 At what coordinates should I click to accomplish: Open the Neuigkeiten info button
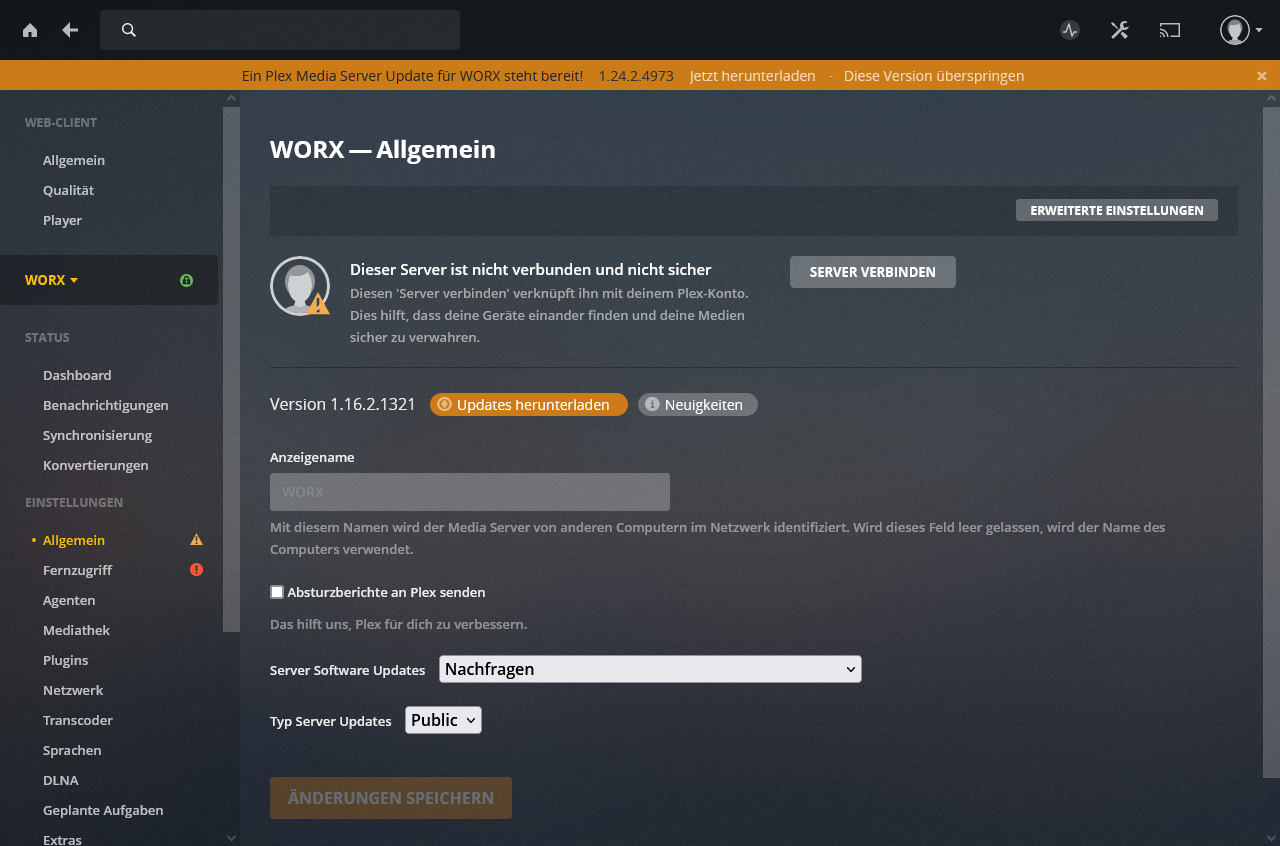coord(698,404)
